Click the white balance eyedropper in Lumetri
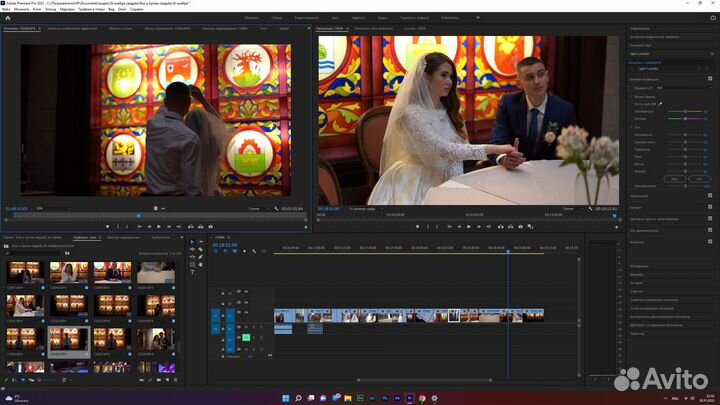 662,102
